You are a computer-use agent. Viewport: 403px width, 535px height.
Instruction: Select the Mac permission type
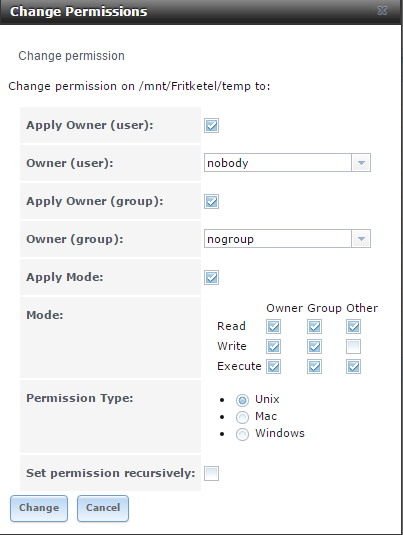click(243, 417)
